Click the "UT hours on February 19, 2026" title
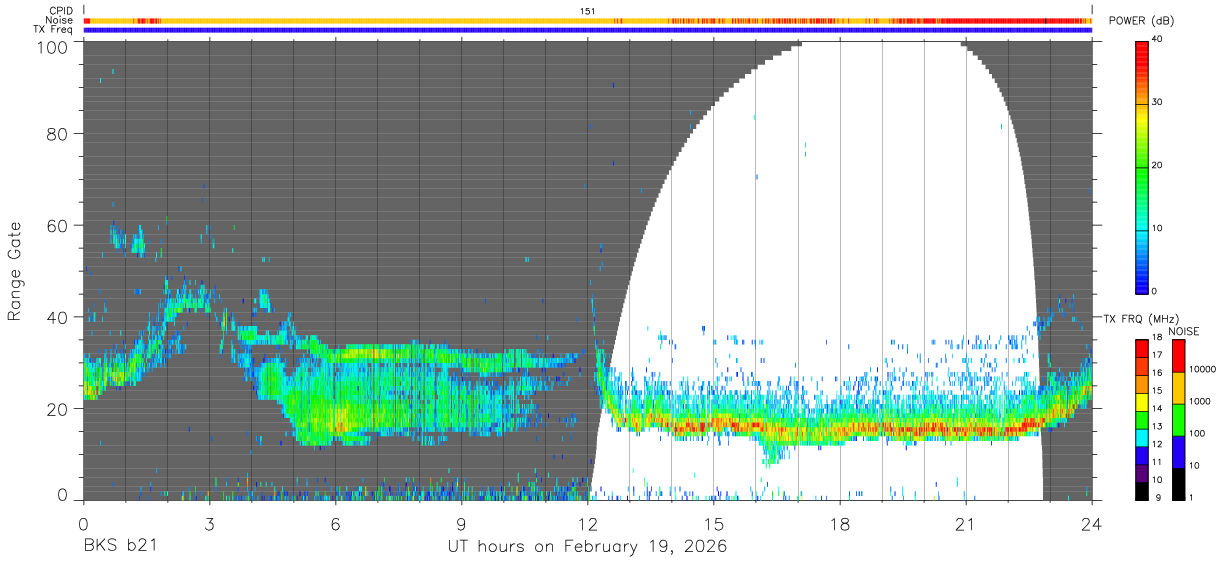Viewport: 1228px width, 567px height. pos(587,548)
